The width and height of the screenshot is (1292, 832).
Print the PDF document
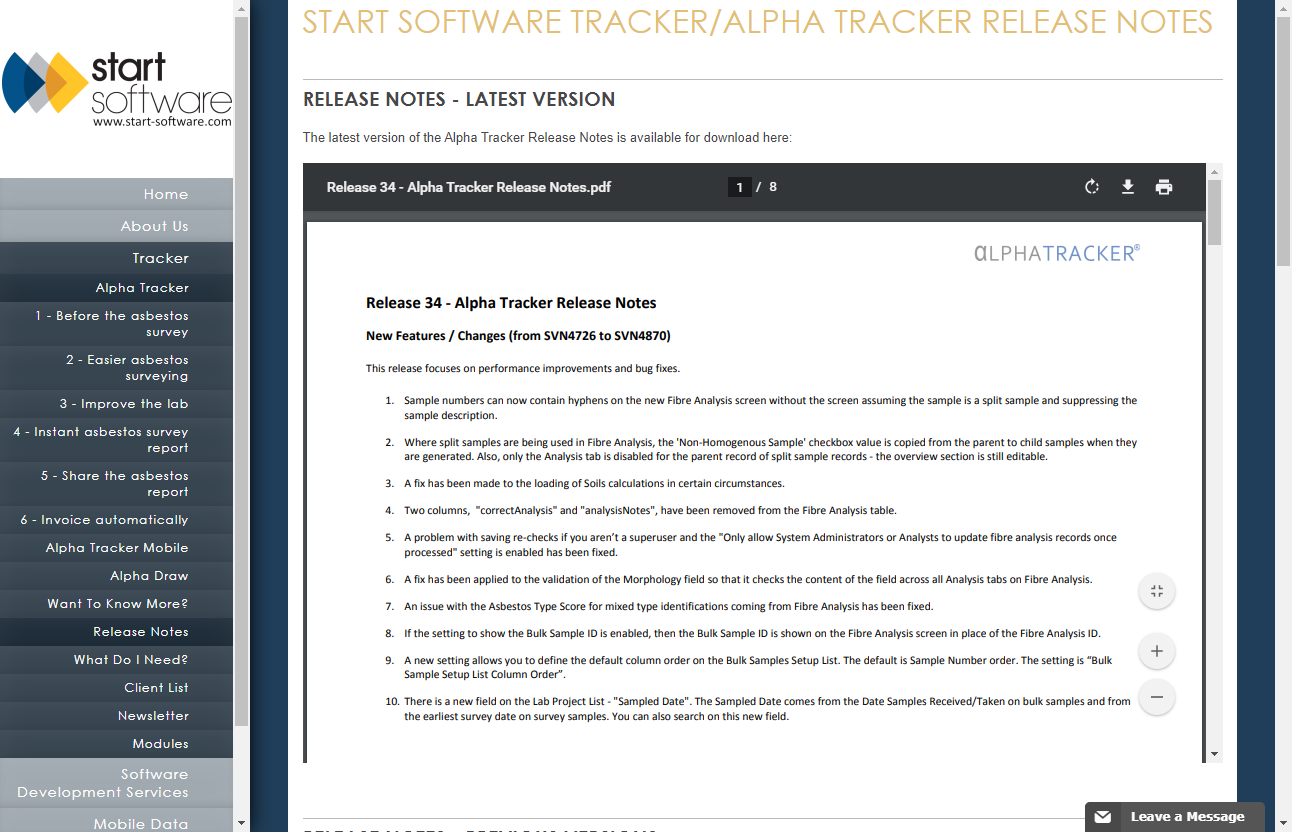(1164, 187)
